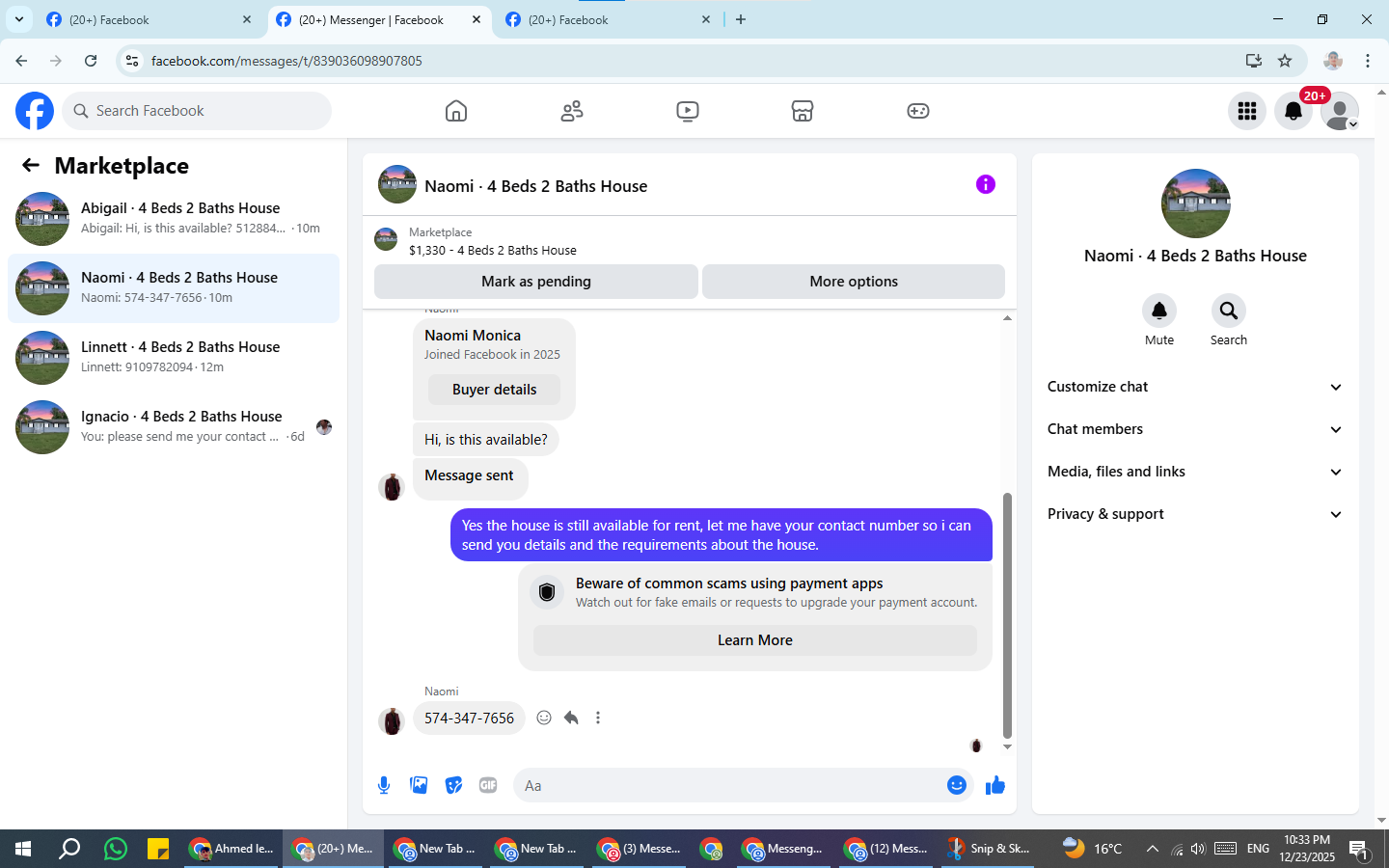Switch to first (20+) Facebook tab
Image resolution: width=1389 pixels, height=868 pixels.
coord(150,19)
